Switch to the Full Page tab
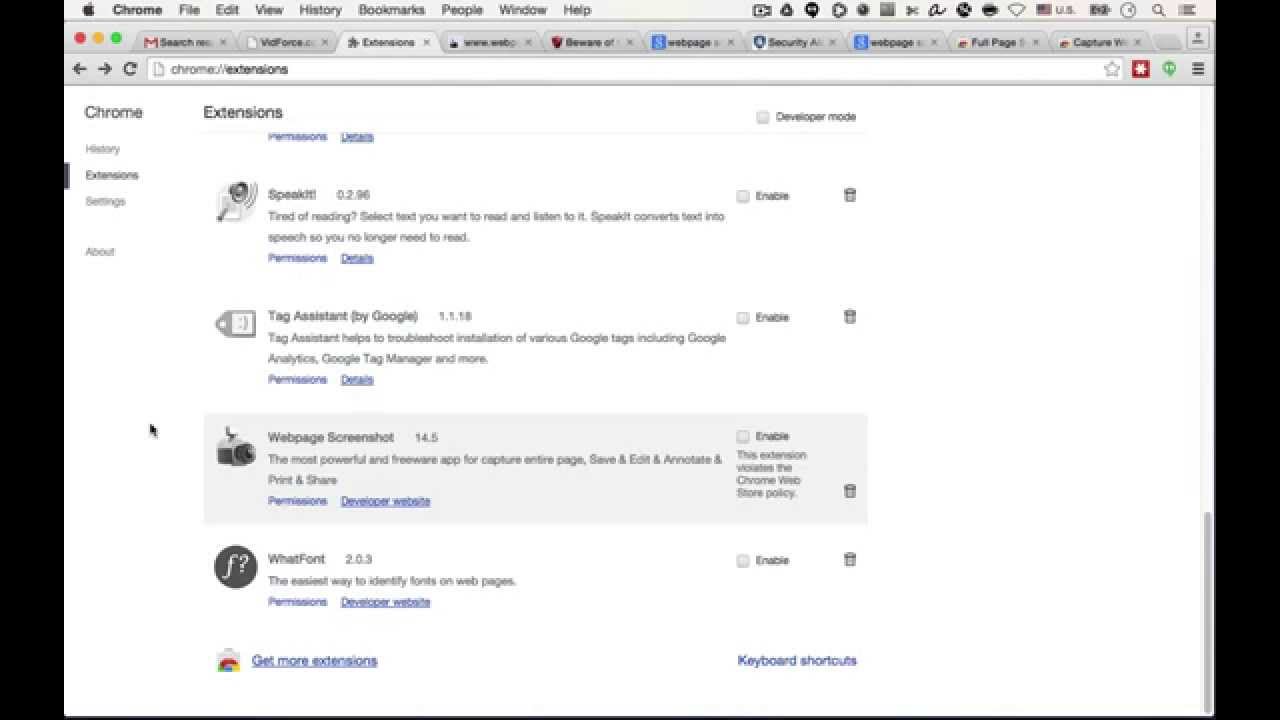 tap(997, 43)
